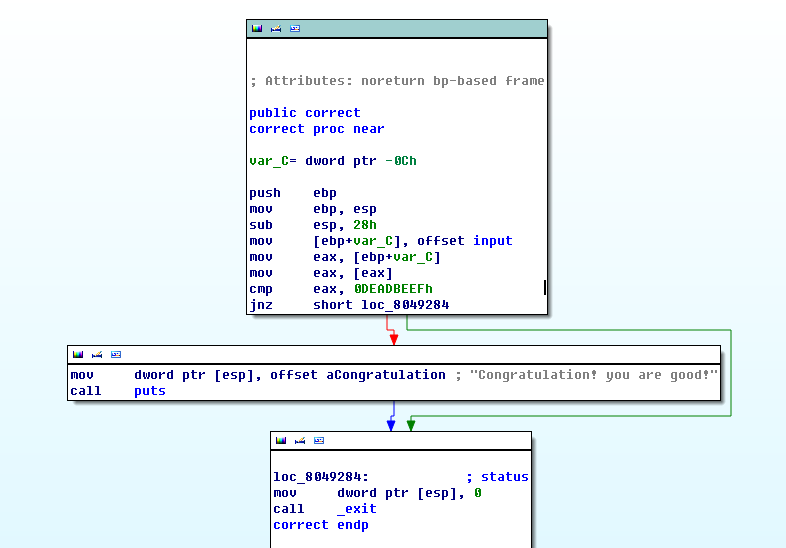
Task: Click the 0DEADBEEFh constant in cmp
Action: [393, 289]
